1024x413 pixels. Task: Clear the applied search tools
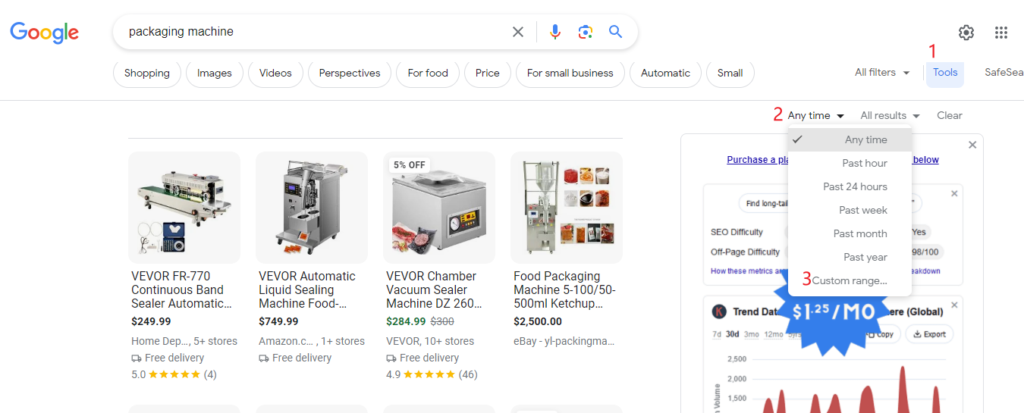coord(950,116)
